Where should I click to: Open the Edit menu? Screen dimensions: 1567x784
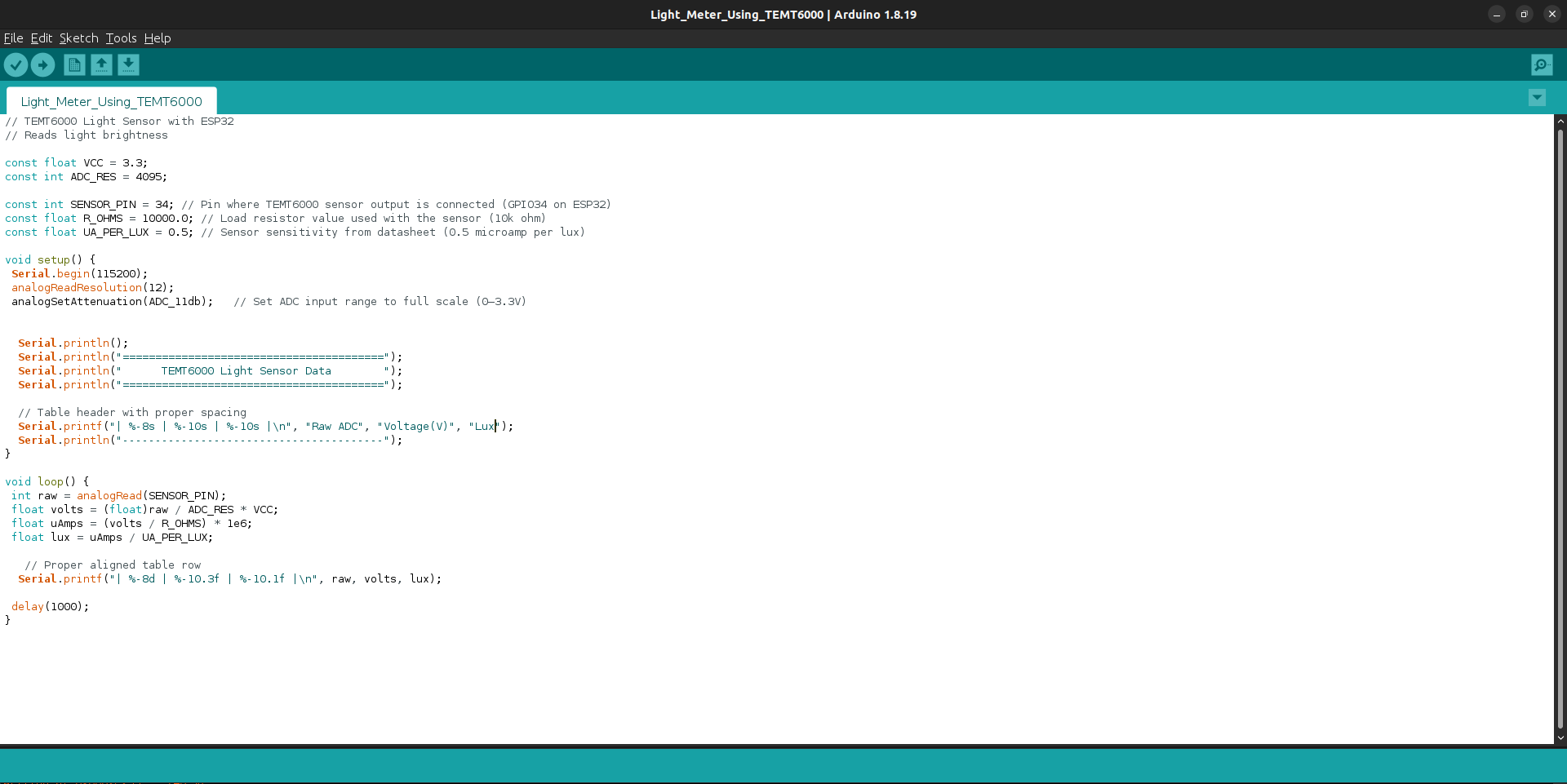(42, 38)
